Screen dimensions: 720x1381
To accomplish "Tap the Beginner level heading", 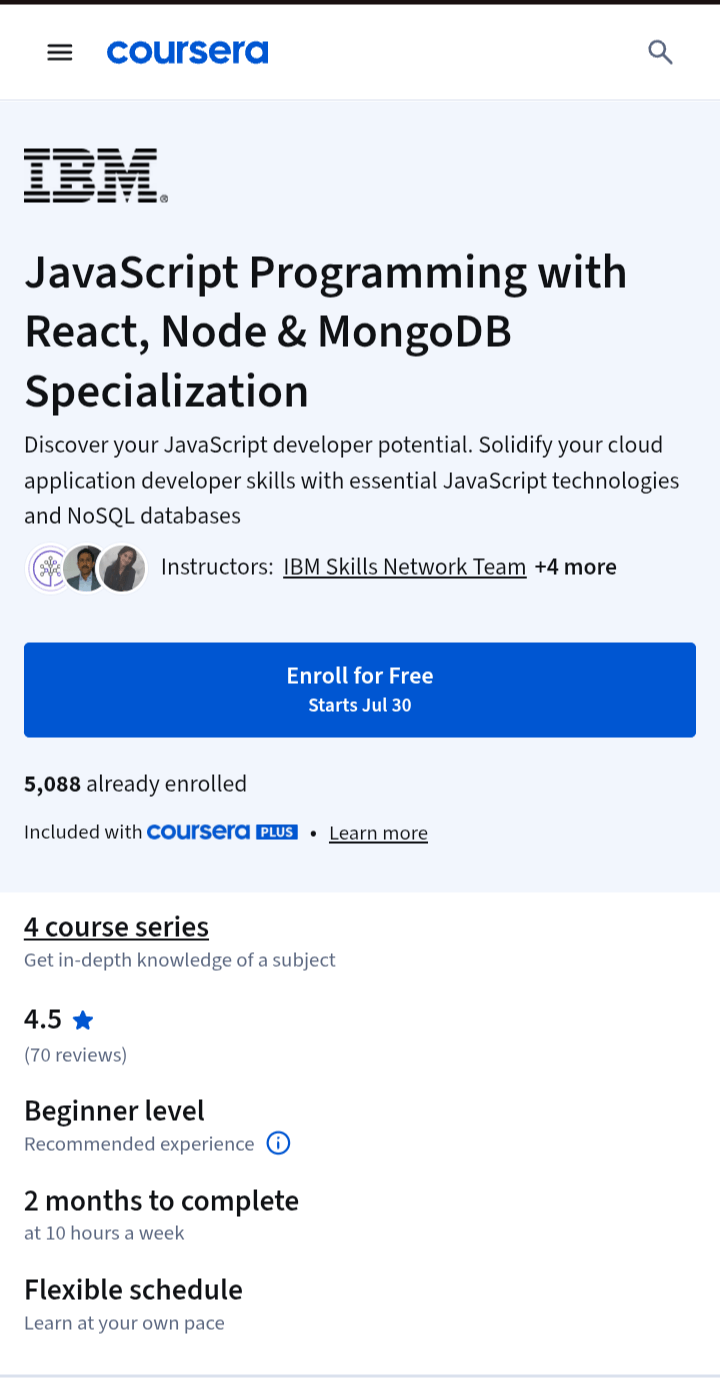I will click(114, 1111).
